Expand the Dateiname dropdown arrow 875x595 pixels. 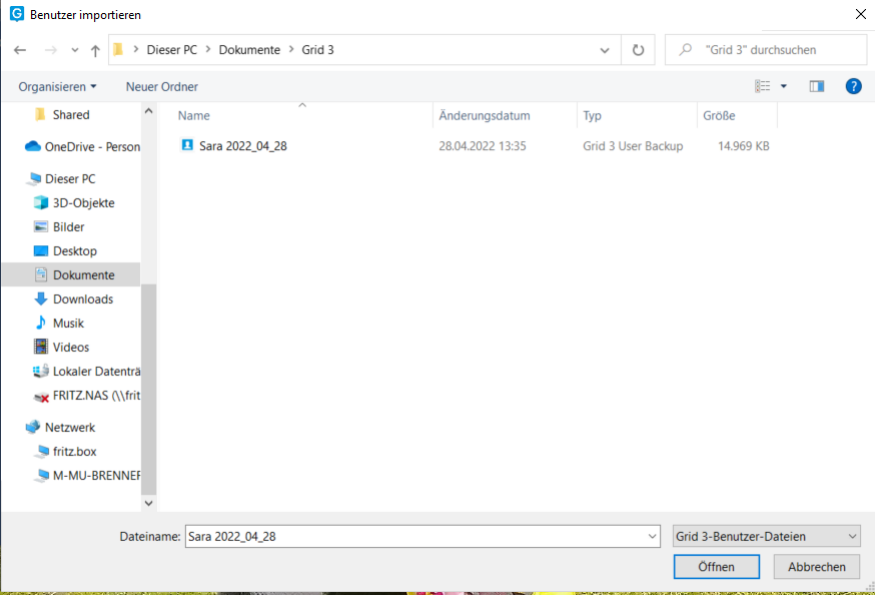[652, 536]
